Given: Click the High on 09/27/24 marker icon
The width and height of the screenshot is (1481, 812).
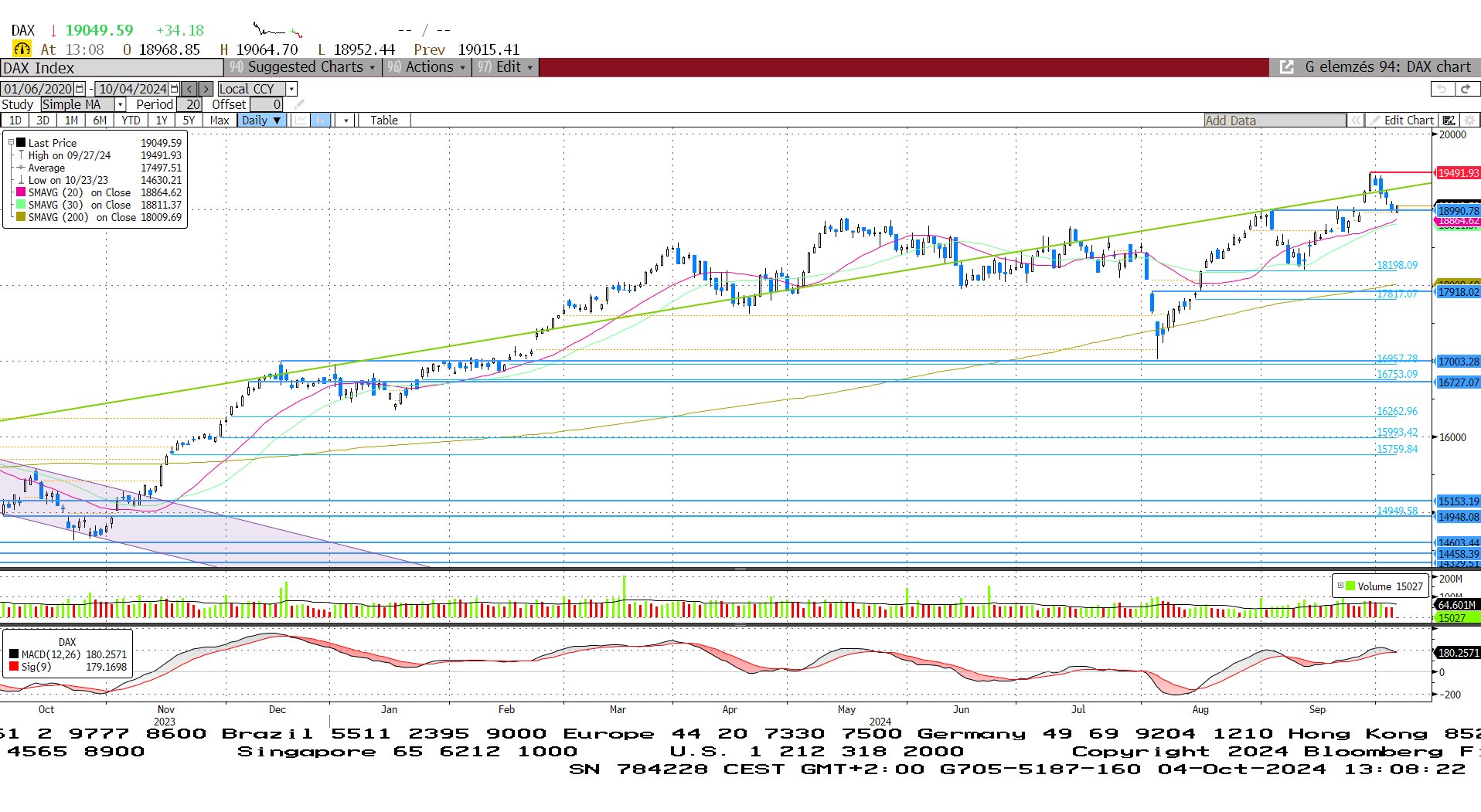Looking at the screenshot, I should (x=21, y=155).
